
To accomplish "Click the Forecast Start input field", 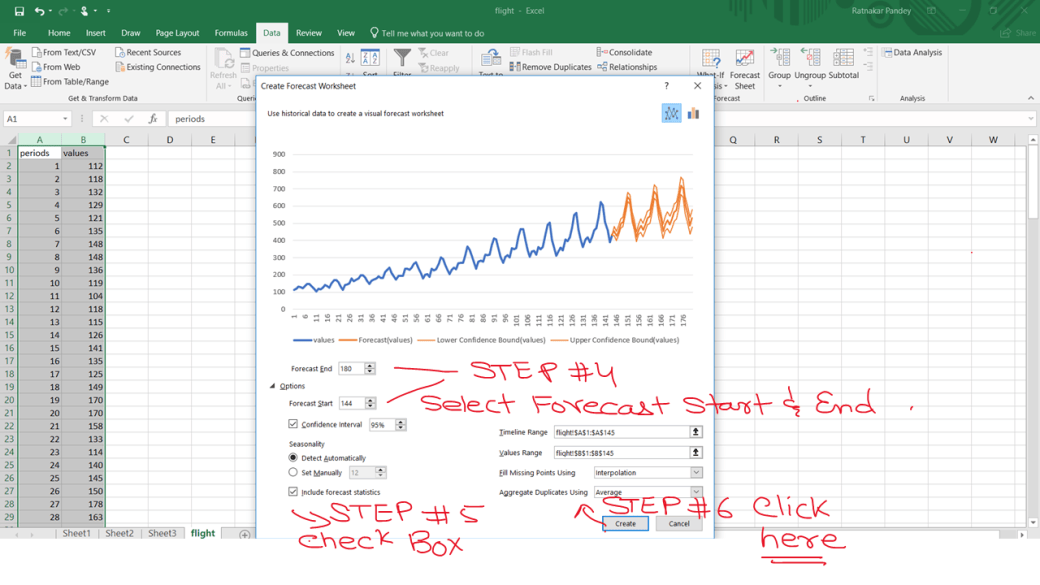I will [352, 403].
